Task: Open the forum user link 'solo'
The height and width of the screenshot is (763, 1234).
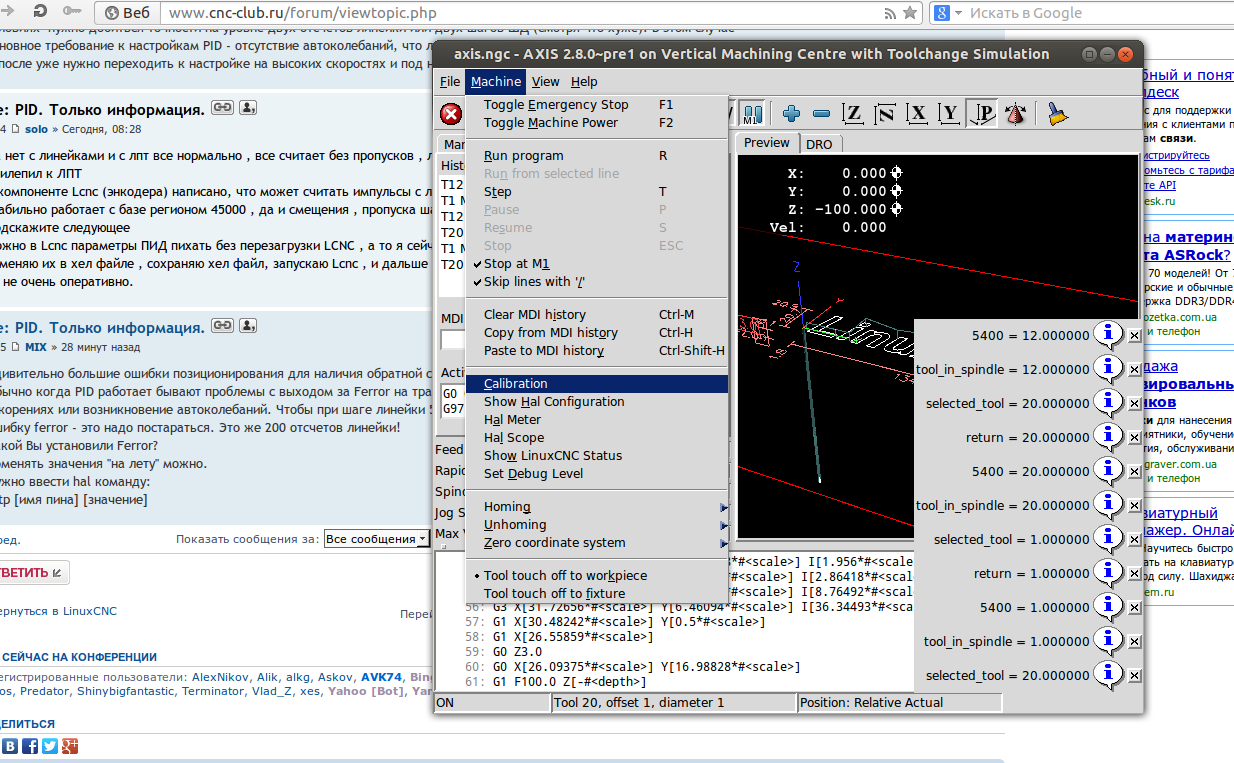Action: point(36,129)
